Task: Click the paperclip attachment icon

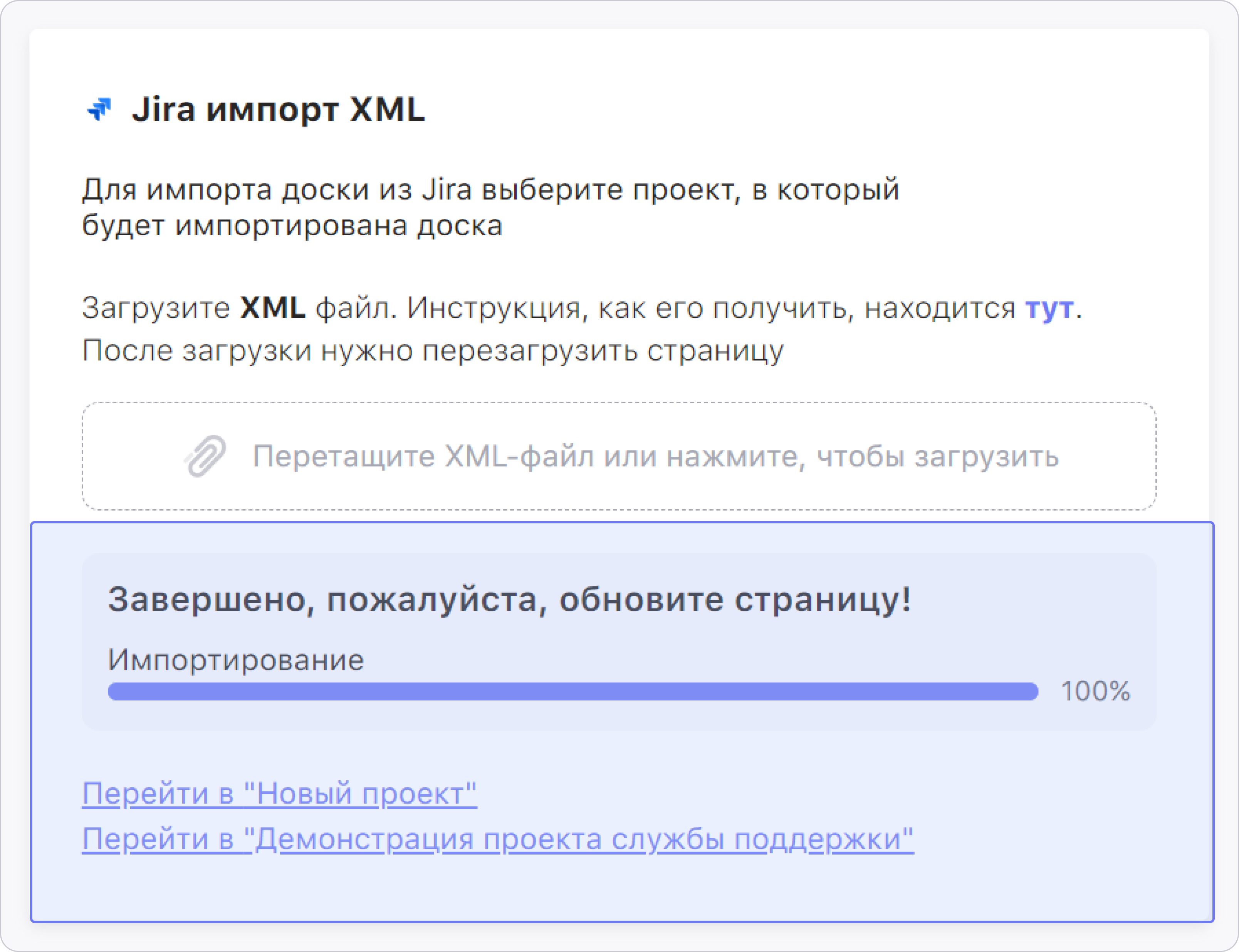Action: 205,456
